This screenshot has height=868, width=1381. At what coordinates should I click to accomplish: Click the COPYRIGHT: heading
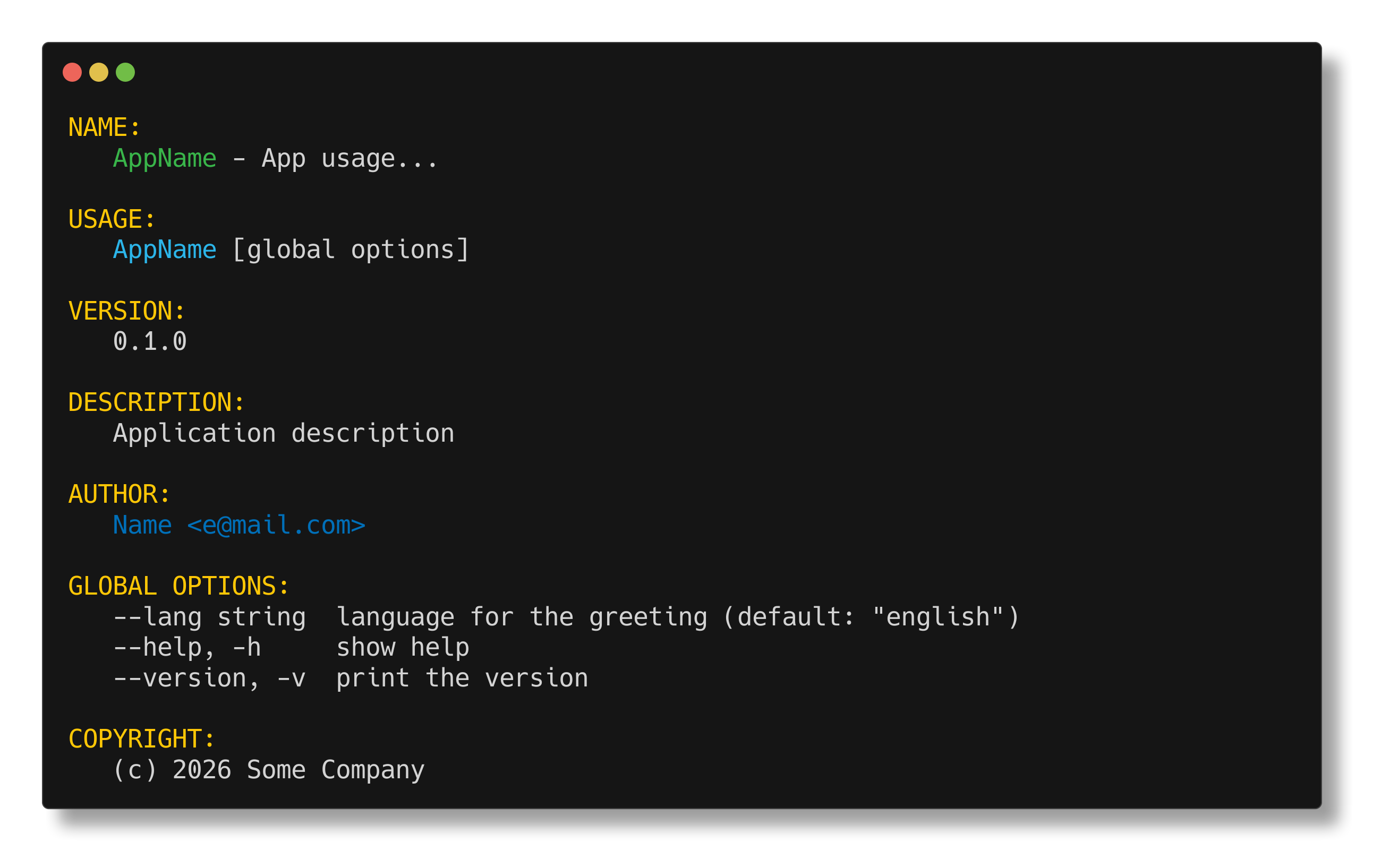141,739
